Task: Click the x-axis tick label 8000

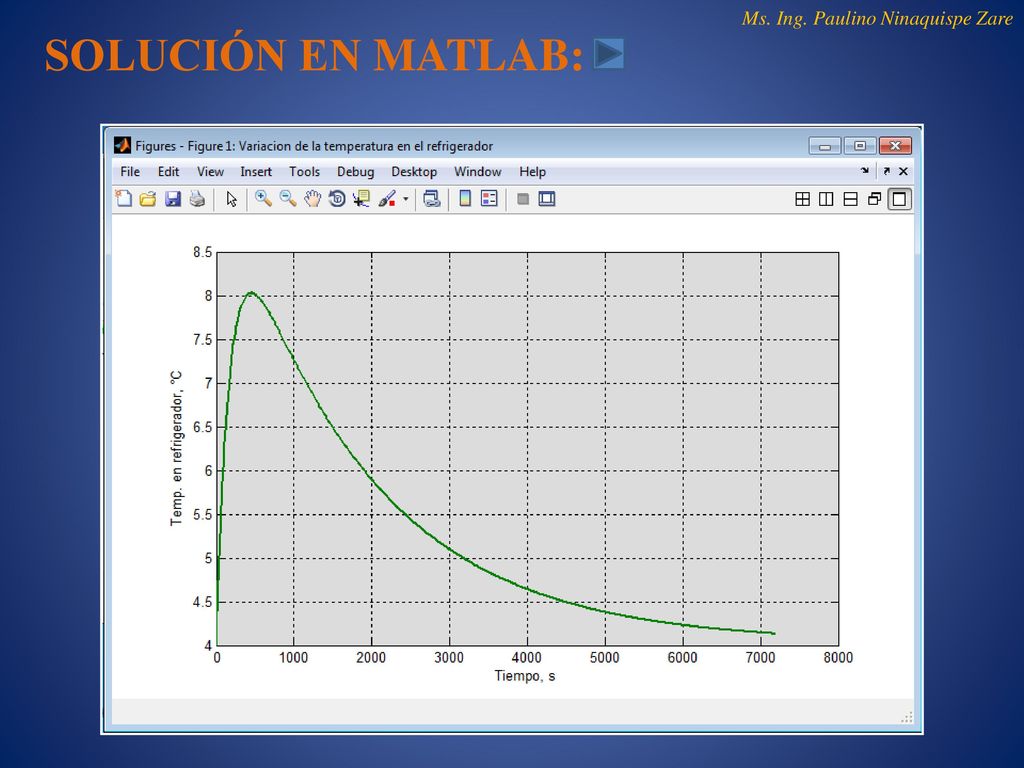Action: point(838,658)
